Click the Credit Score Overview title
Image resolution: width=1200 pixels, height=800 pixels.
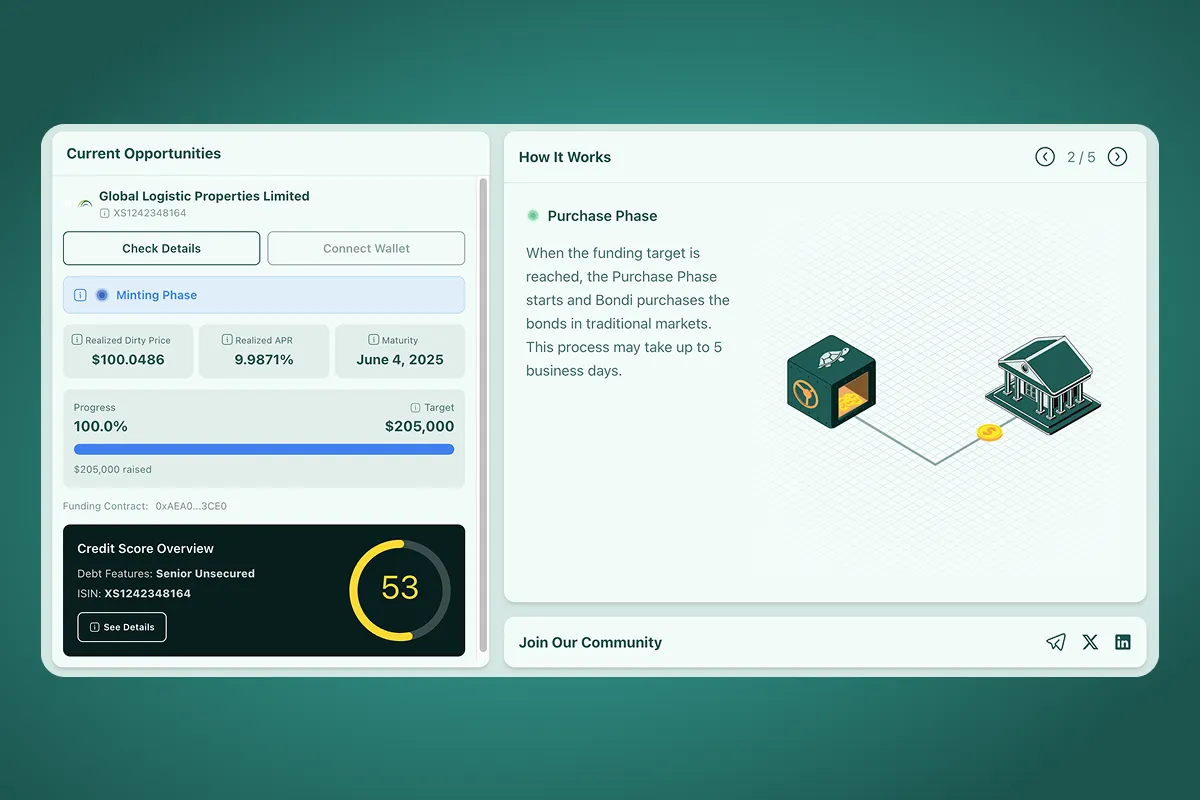[x=146, y=549]
